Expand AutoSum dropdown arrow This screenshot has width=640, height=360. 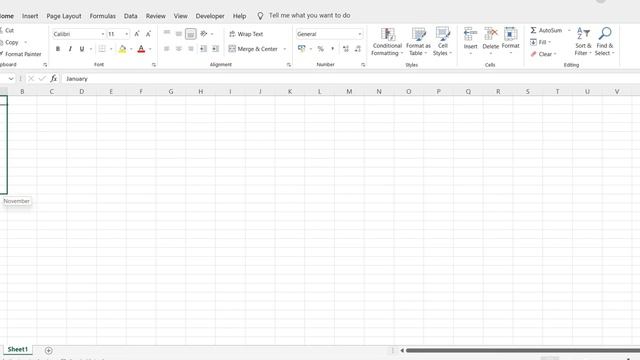[569, 30]
